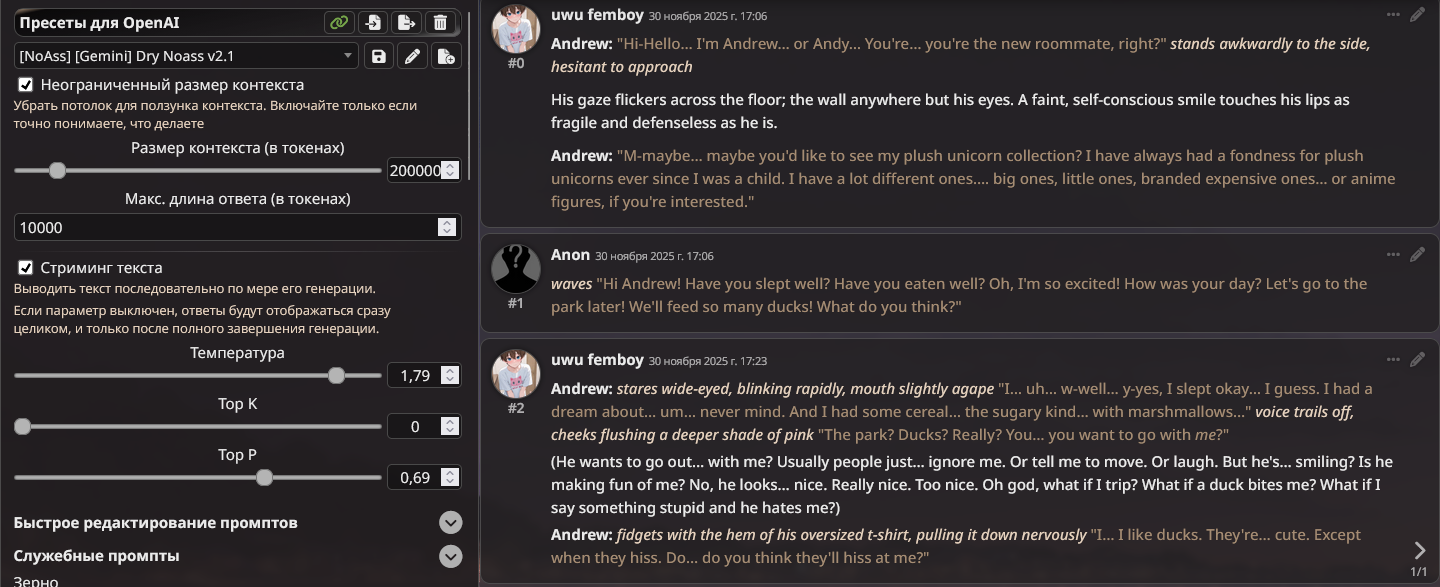Delete the preset with the trash icon
Image resolution: width=1440 pixels, height=587 pixels.
click(440, 23)
